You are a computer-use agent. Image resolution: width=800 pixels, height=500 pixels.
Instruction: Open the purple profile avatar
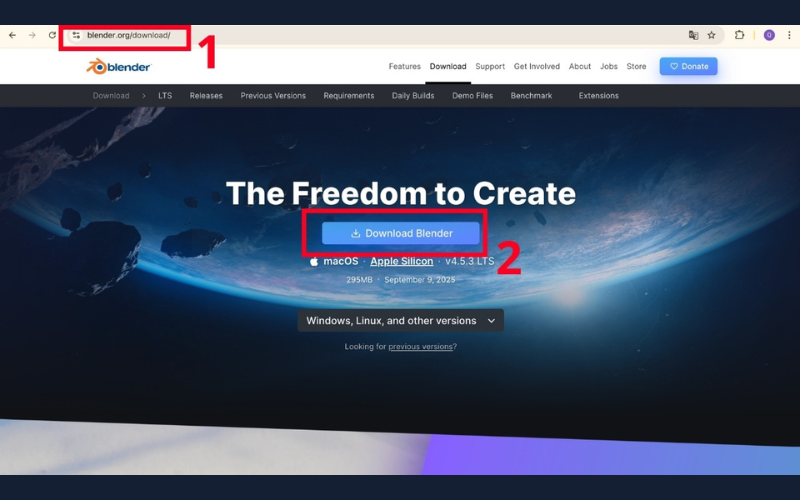coord(769,35)
